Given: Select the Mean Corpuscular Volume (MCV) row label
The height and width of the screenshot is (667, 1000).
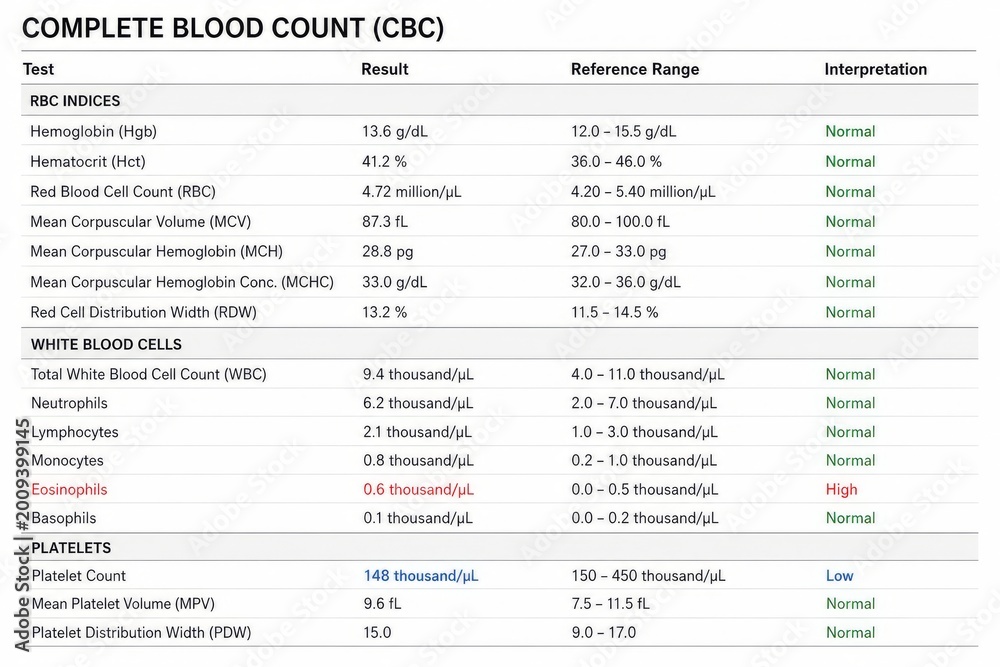Looking at the screenshot, I should coord(140,222).
